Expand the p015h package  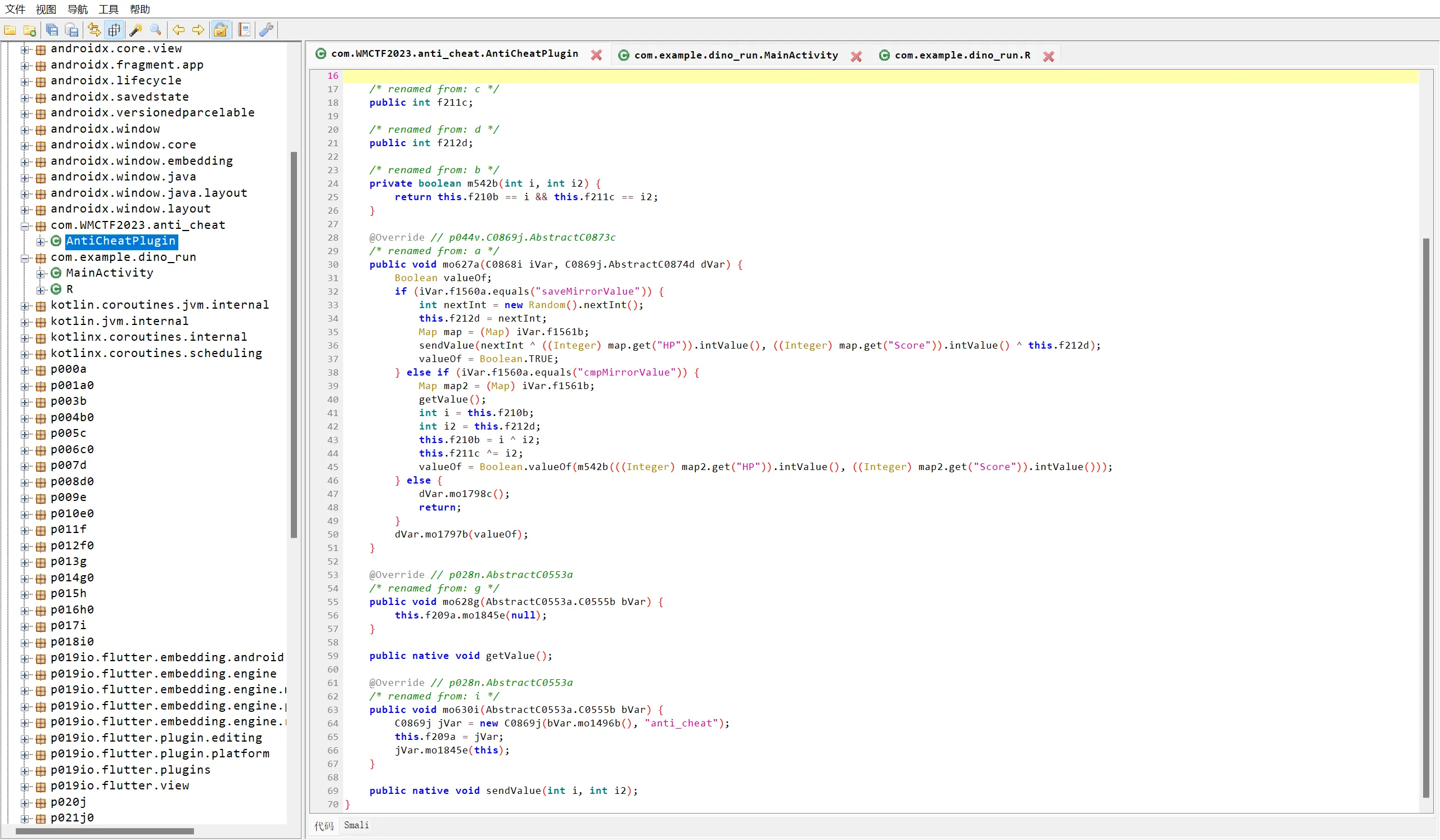tap(25, 594)
